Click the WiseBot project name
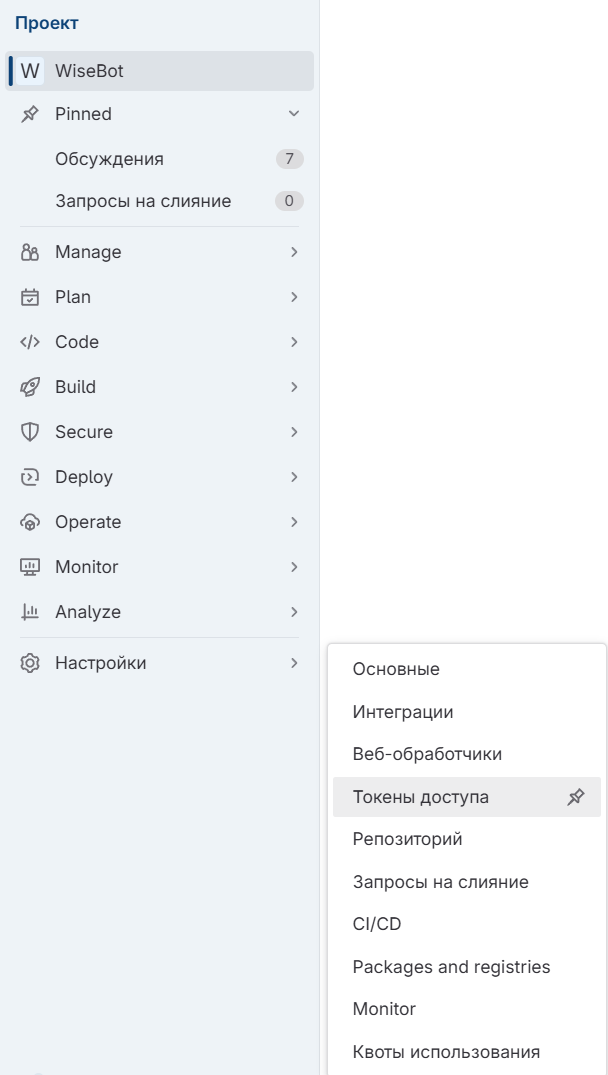This screenshot has width=608, height=1075. (x=89, y=71)
